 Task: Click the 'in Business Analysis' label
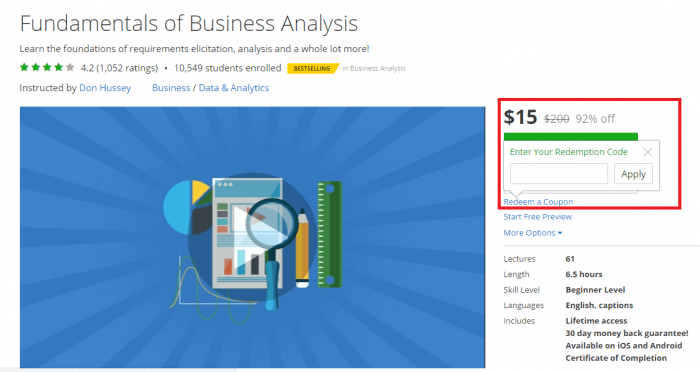point(374,68)
